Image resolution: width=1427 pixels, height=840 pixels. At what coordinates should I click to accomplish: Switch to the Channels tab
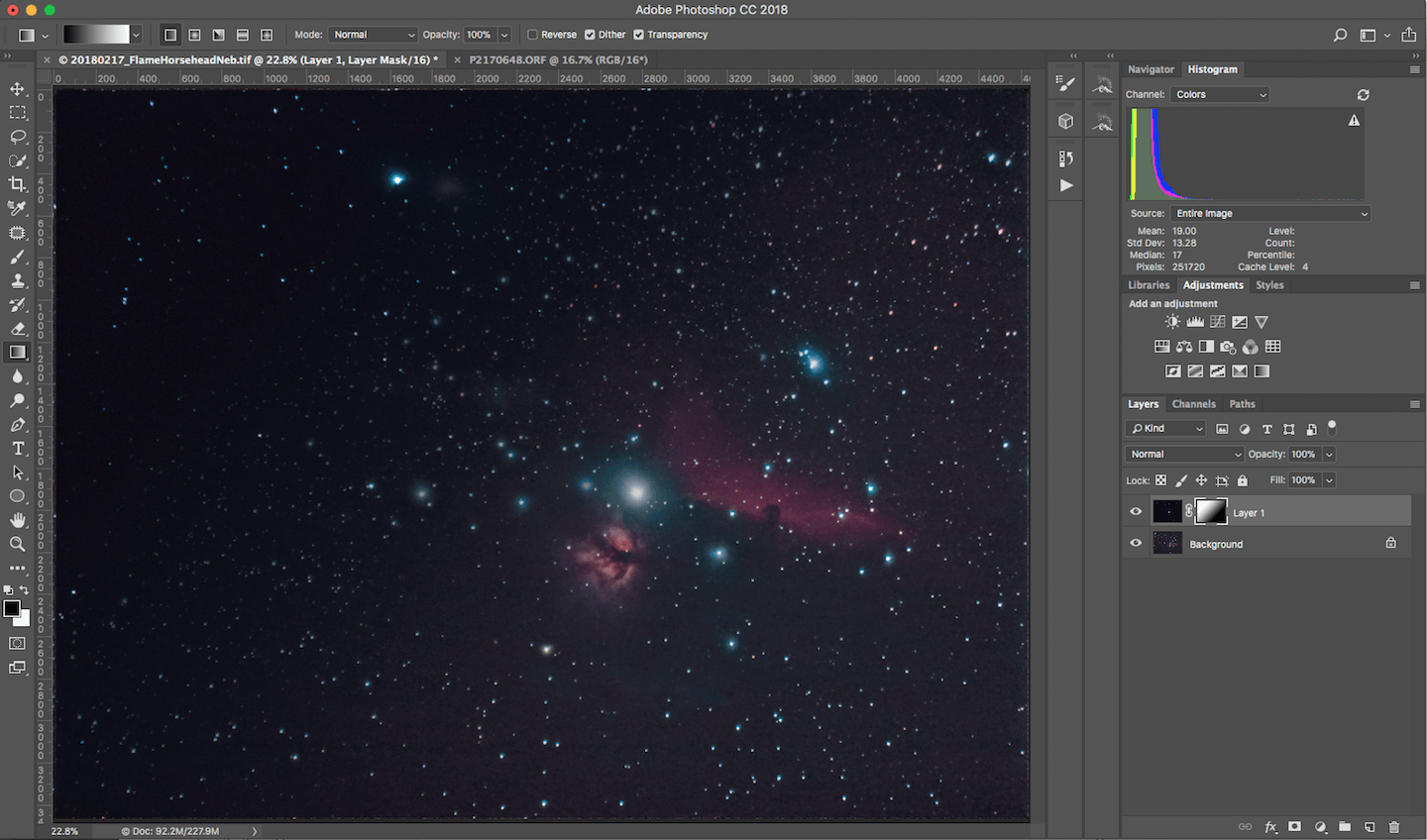(x=1193, y=404)
